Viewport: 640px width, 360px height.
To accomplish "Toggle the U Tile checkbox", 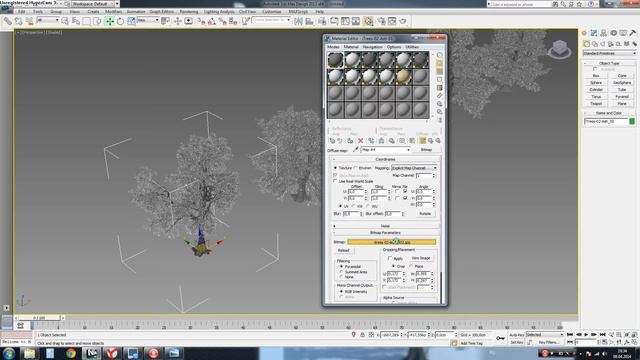I will point(405,191).
